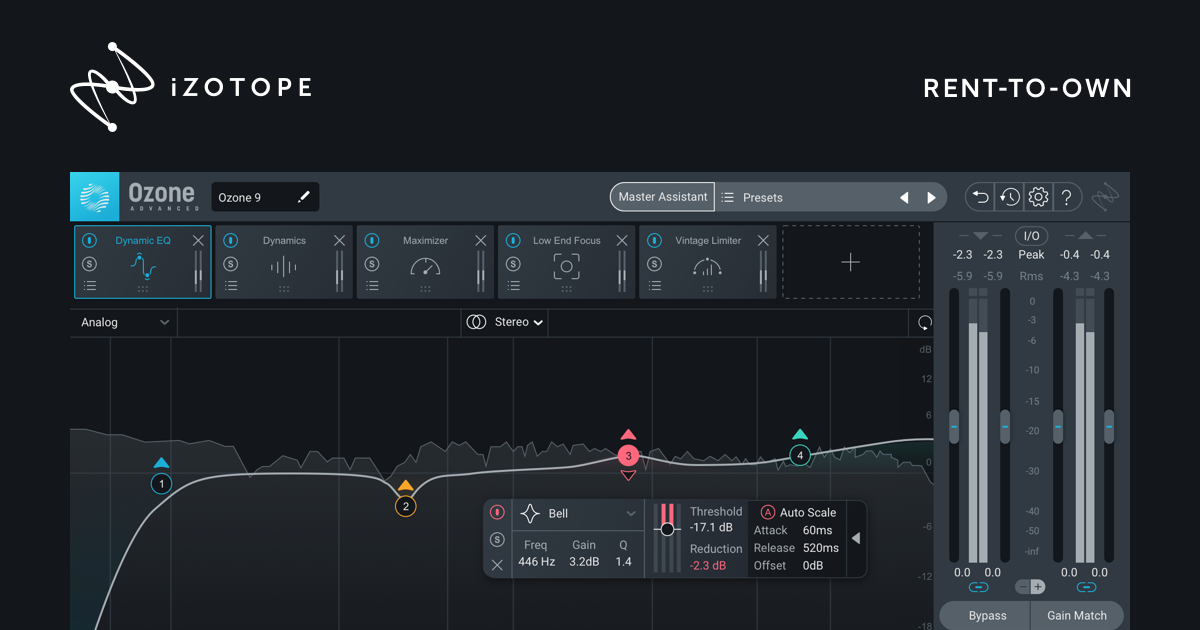Open the Bell filter type dropdown
This screenshot has height=630, width=1200.
pyautogui.click(x=578, y=514)
